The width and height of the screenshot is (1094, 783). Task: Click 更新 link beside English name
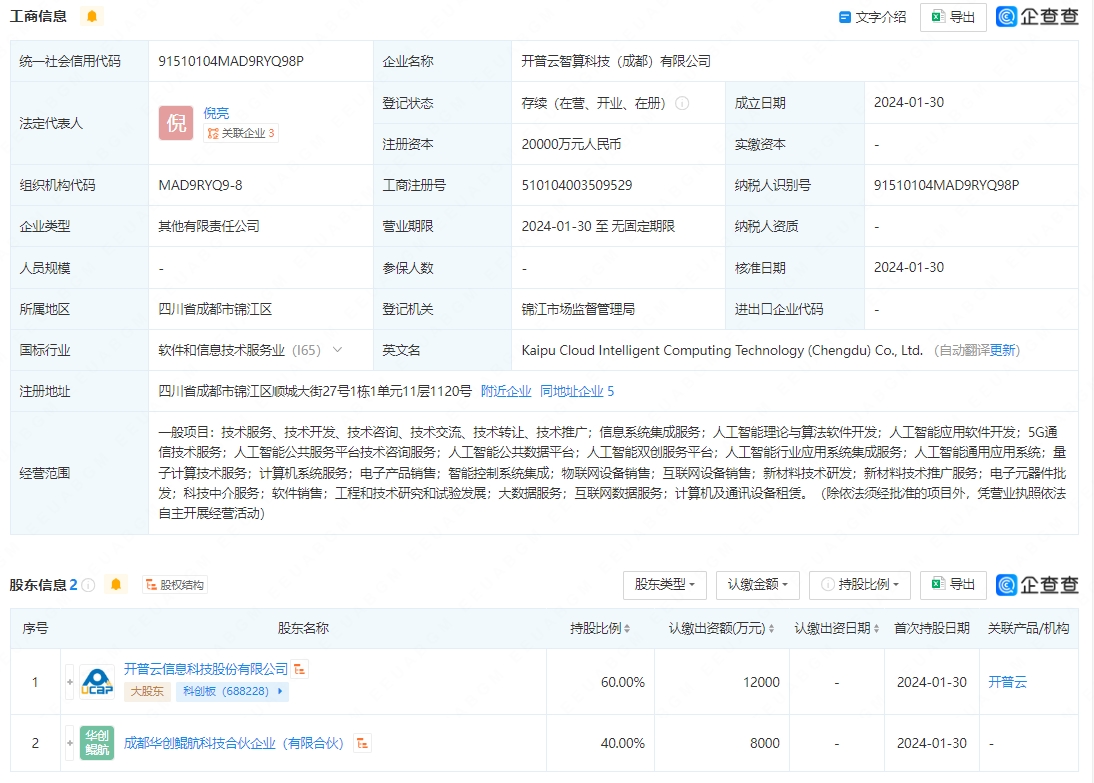point(1003,350)
